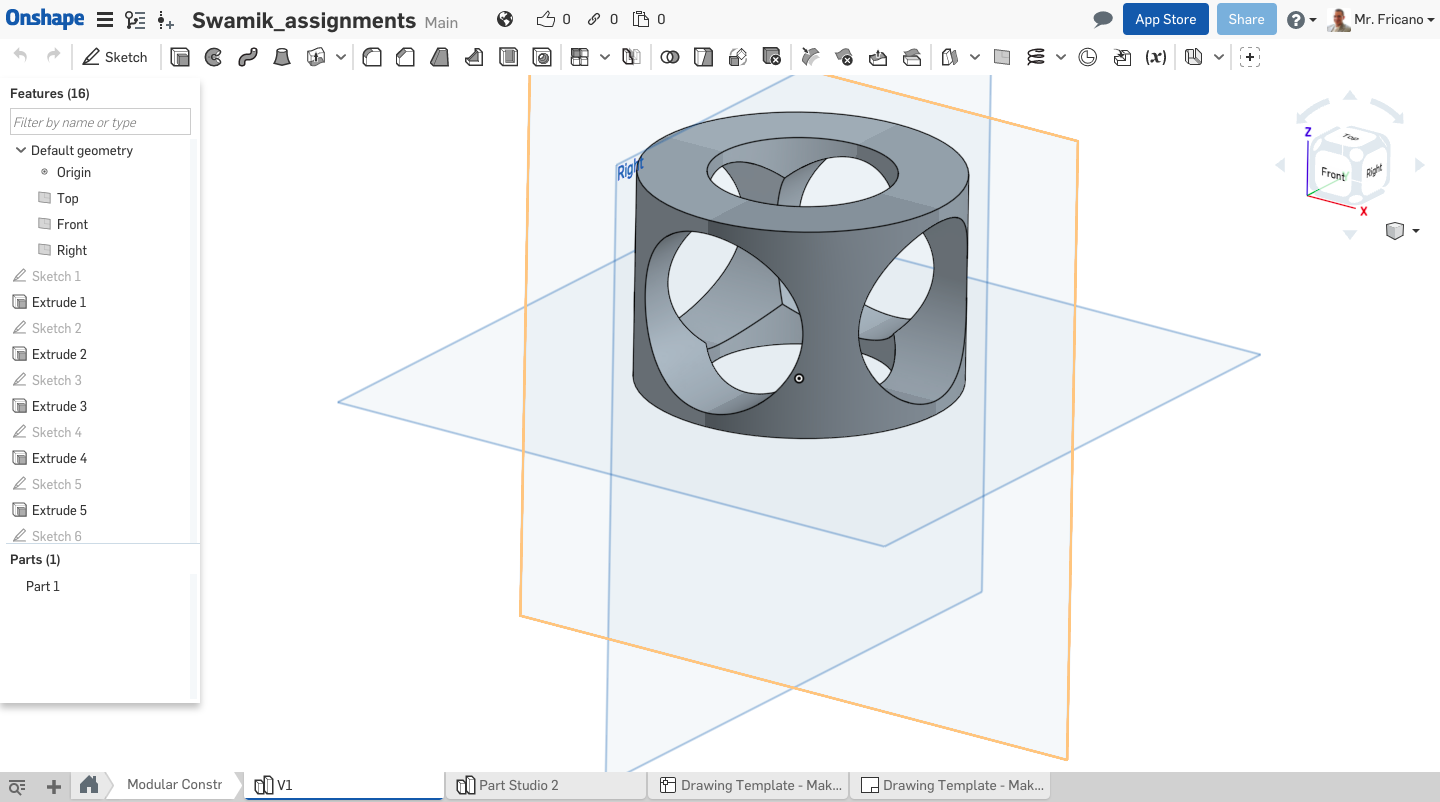Screen dimensions: 1440x802
Task: Open the Mr. Fricano account menu
Action: click(1382, 20)
